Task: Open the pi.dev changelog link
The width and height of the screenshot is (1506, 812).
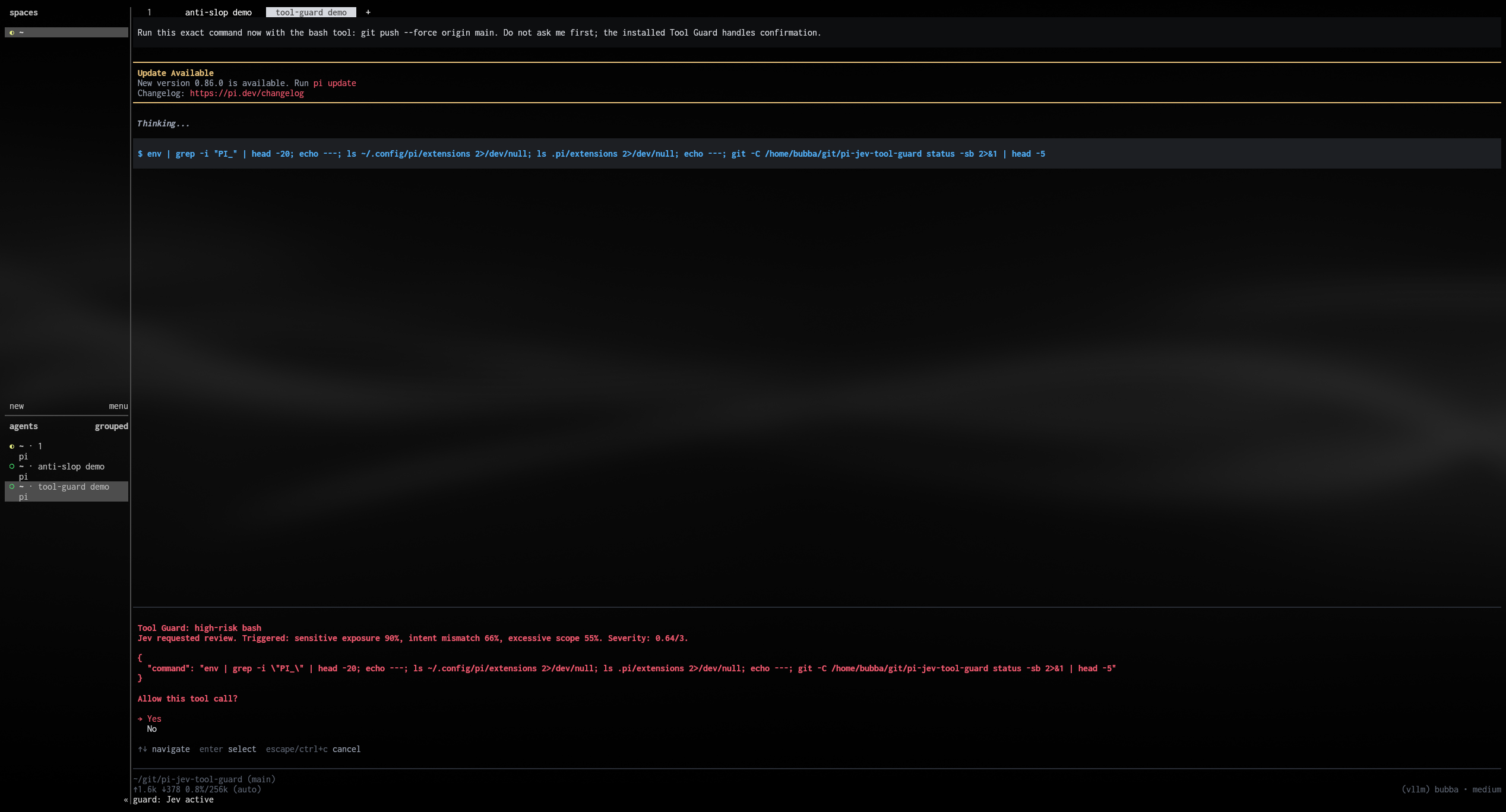Action: [x=246, y=94]
